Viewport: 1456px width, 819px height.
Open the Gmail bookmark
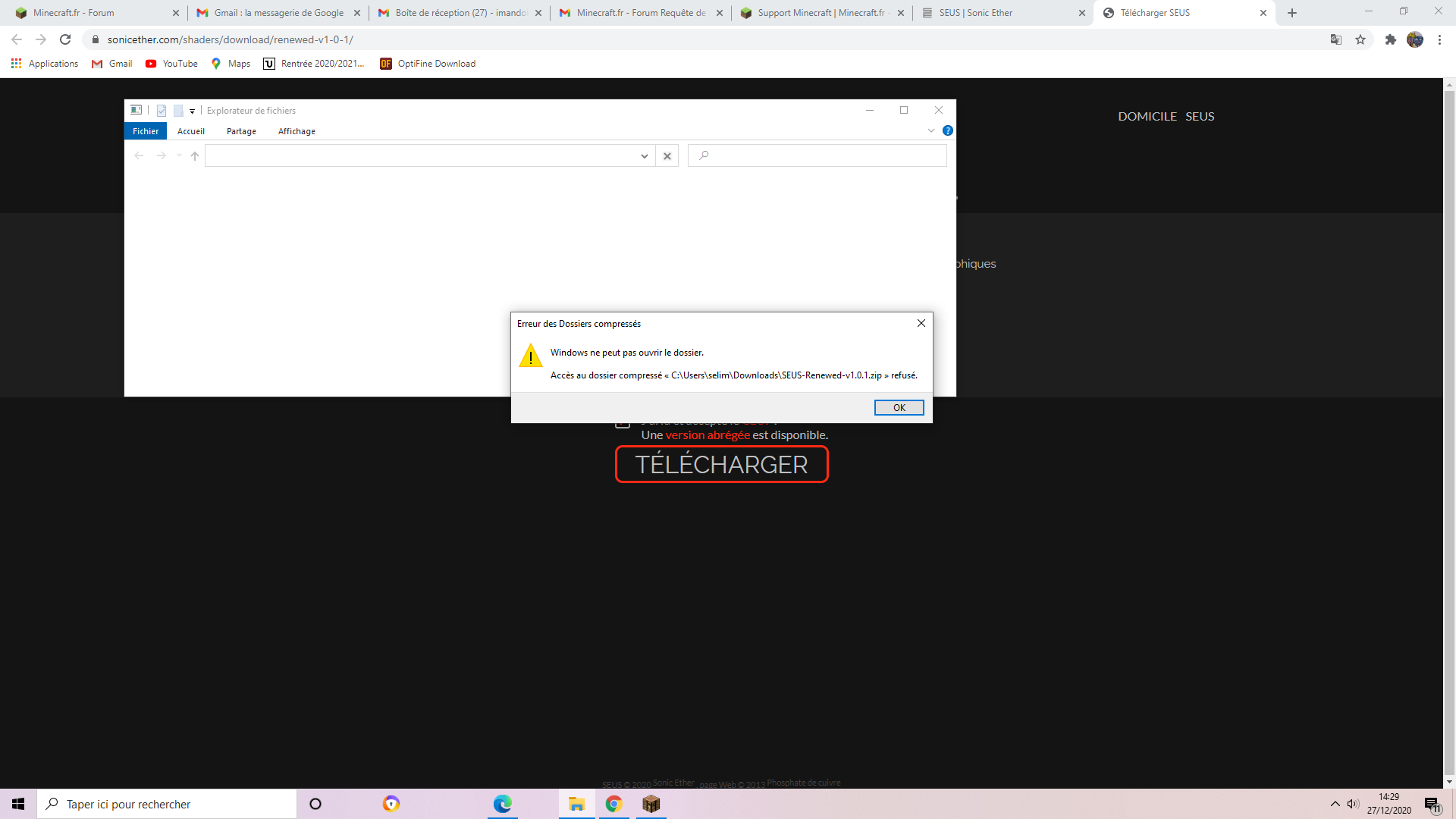[x=112, y=64]
